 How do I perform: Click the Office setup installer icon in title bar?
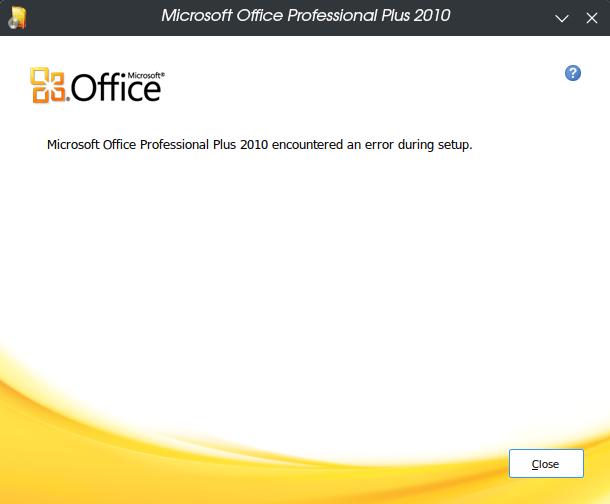pyautogui.click(x=18, y=18)
